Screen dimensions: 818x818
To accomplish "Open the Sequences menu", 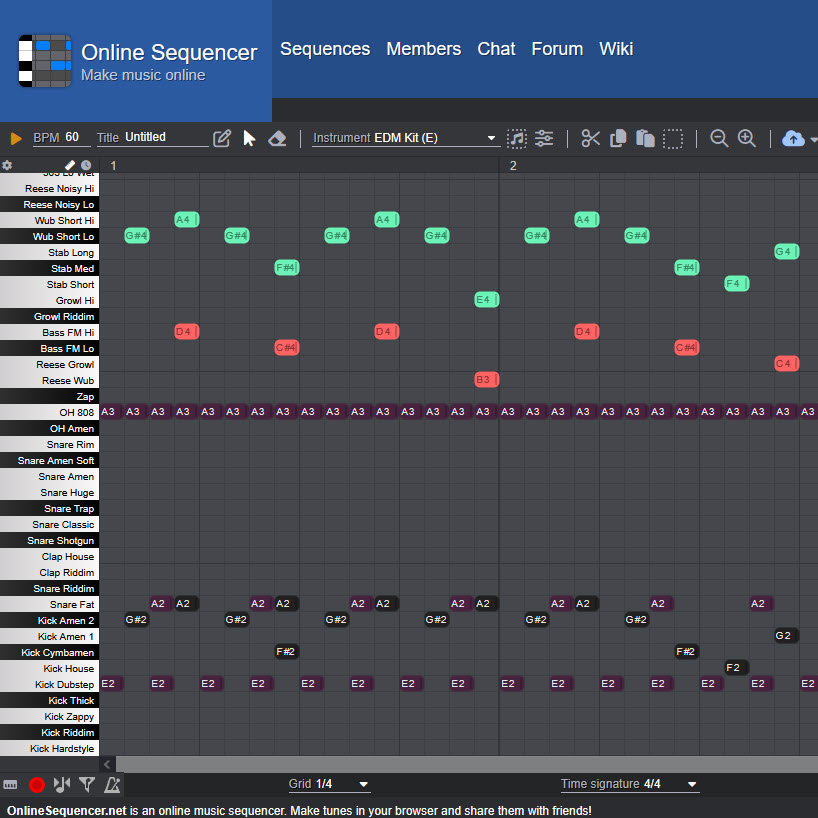I will coord(325,49).
